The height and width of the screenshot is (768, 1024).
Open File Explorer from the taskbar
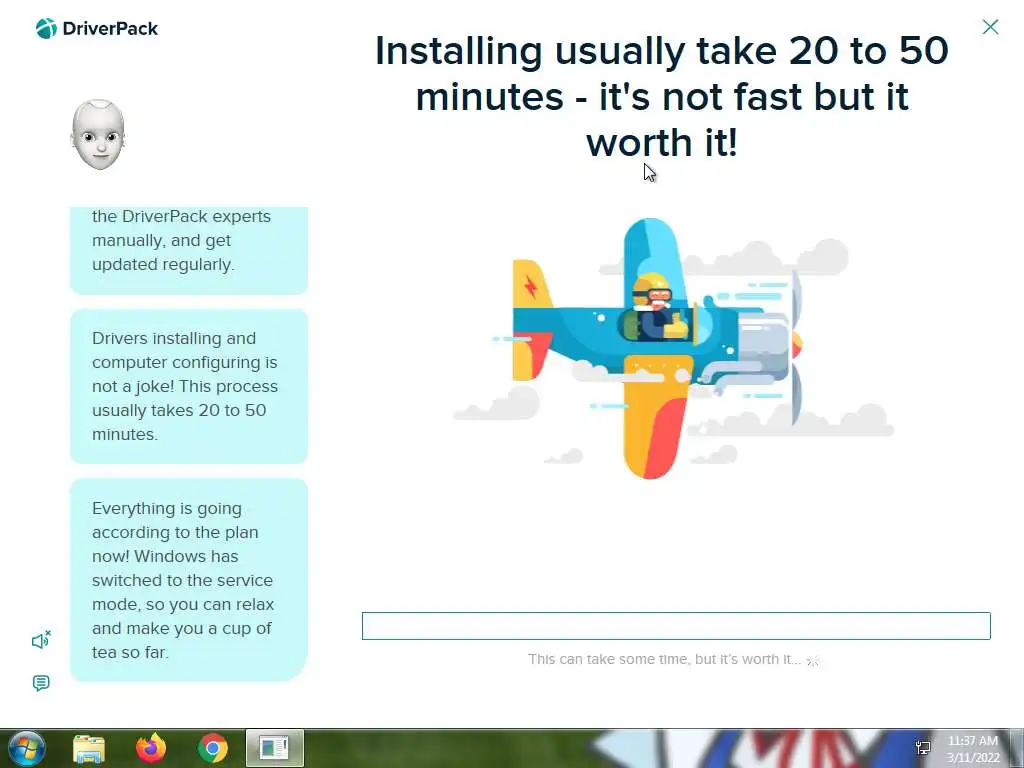[x=89, y=748]
